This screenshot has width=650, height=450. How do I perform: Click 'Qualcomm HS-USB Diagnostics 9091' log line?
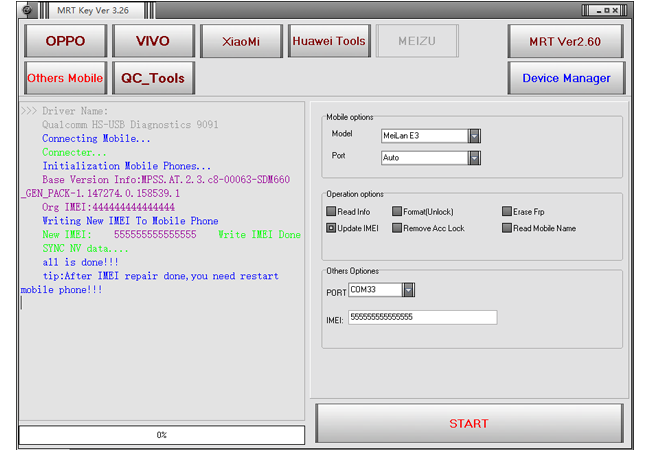pos(130,125)
